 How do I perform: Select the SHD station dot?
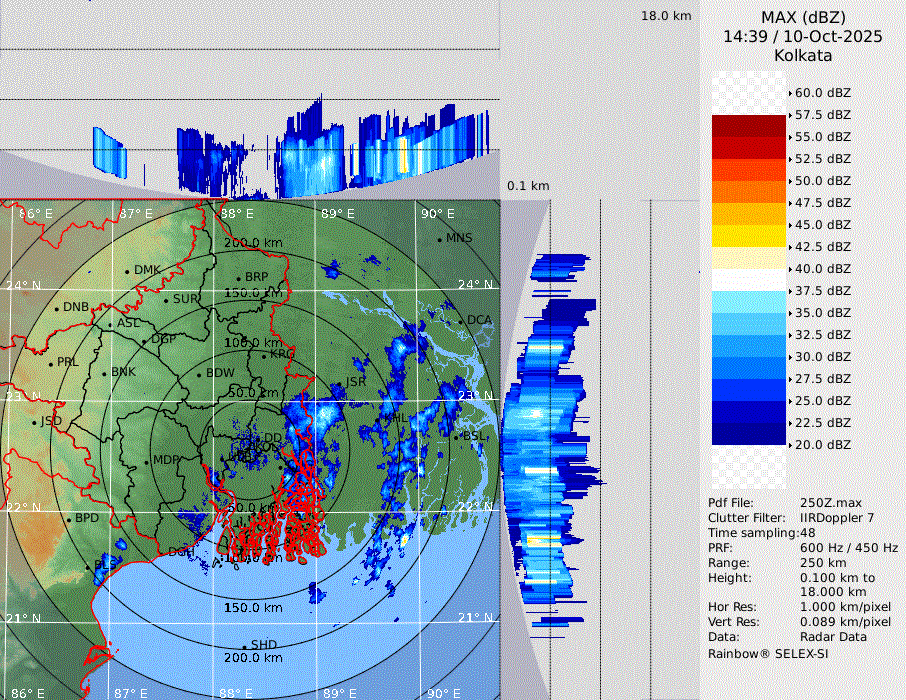244,645
